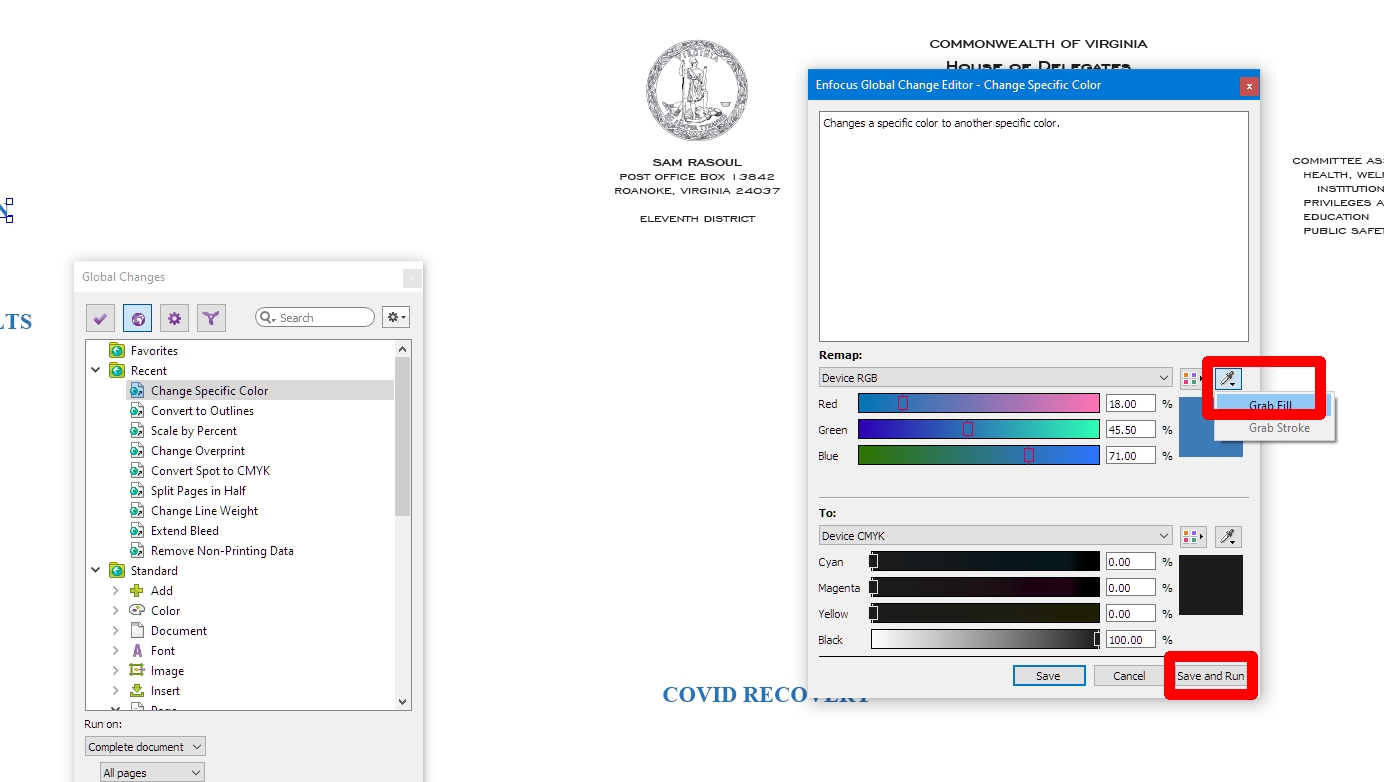The height and width of the screenshot is (782, 1384).
Task: Open the Remap color swatches palette icon
Action: (1192, 378)
